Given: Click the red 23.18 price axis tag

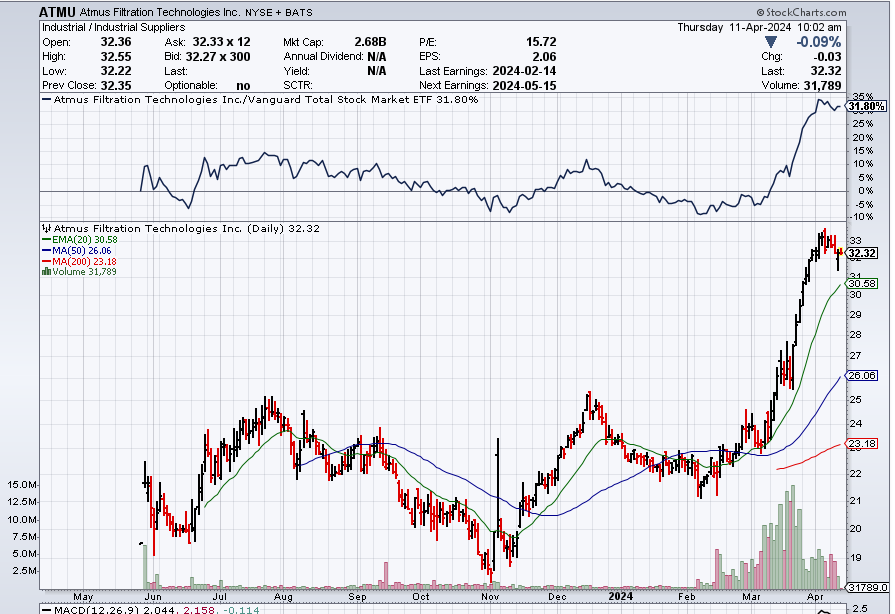Looking at the screenshot, I should pyautogui.click(x=862, y=443).
